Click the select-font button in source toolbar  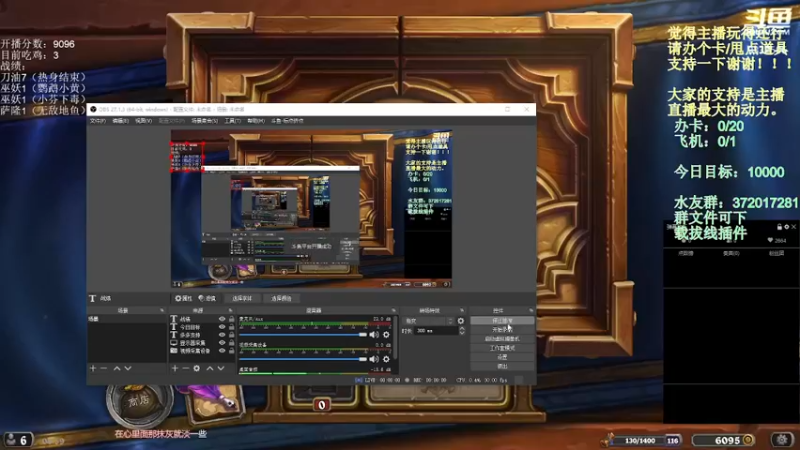tap(242, 298)
